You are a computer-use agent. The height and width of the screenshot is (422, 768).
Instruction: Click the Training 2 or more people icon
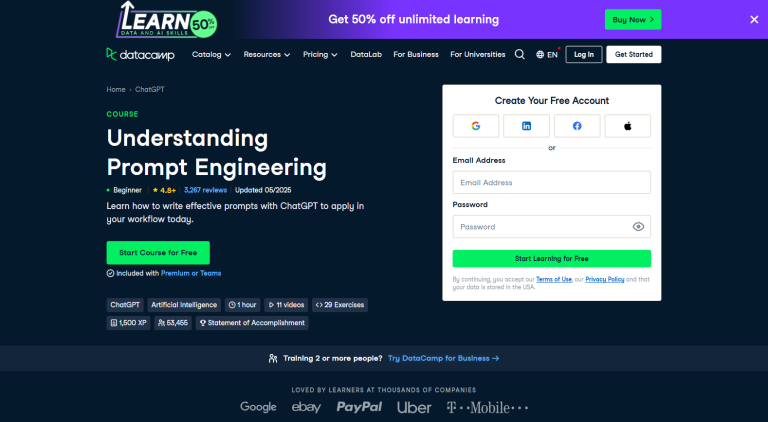pyautogui.click(x=273, y=358)
